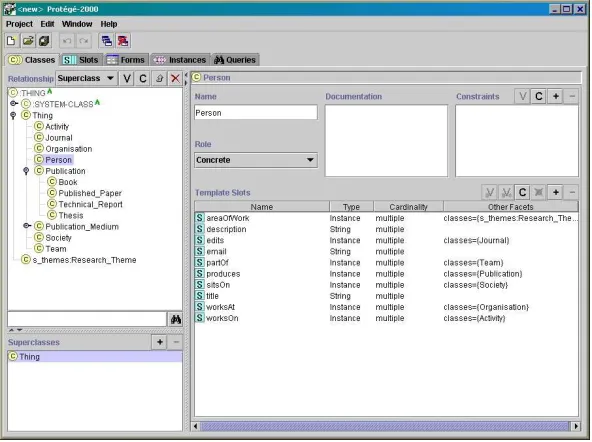Click the Cardinality column header
Viewport: 592px width, 442px height.
pos(409,207)
